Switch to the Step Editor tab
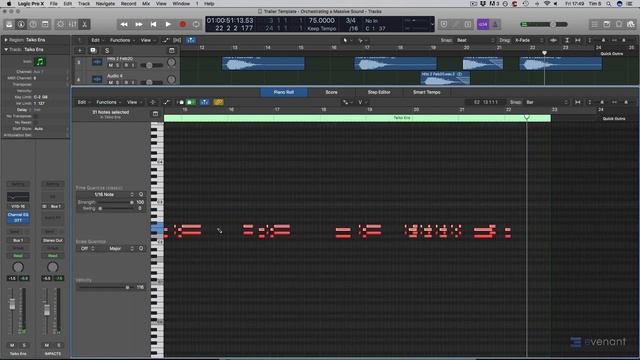The image size is (640, 360). click(x=379, y=92)
